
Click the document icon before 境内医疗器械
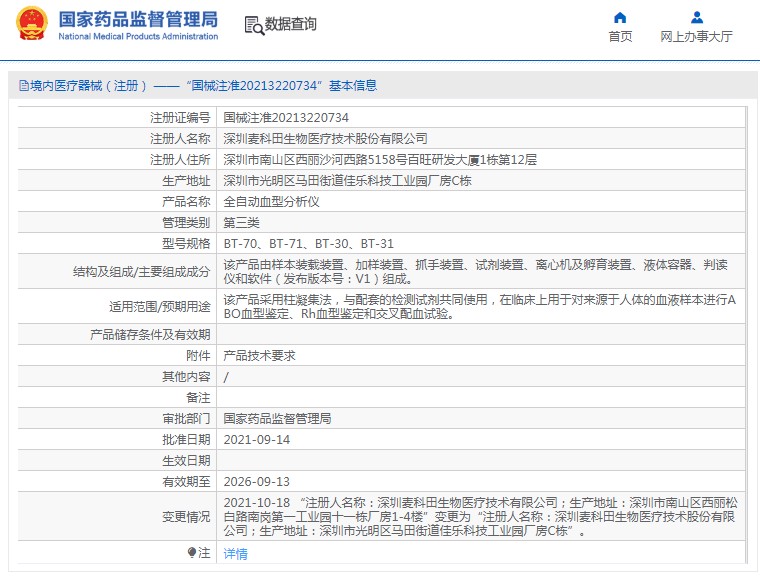23,86
